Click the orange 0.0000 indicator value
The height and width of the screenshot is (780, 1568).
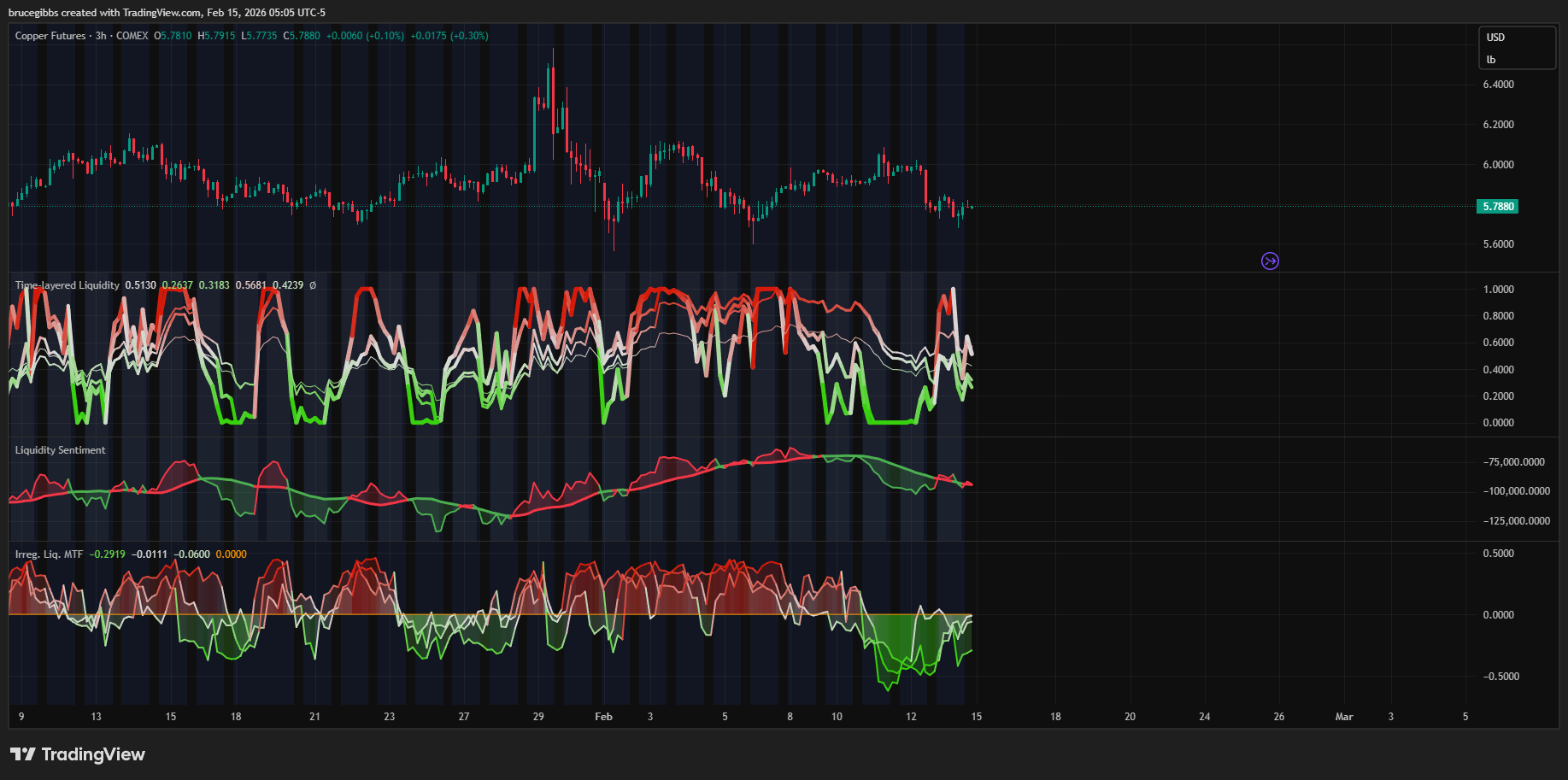point(231,554)
